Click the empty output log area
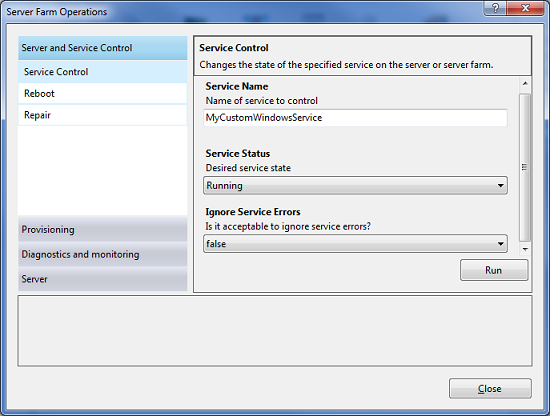550x416 pixels. 275,331
